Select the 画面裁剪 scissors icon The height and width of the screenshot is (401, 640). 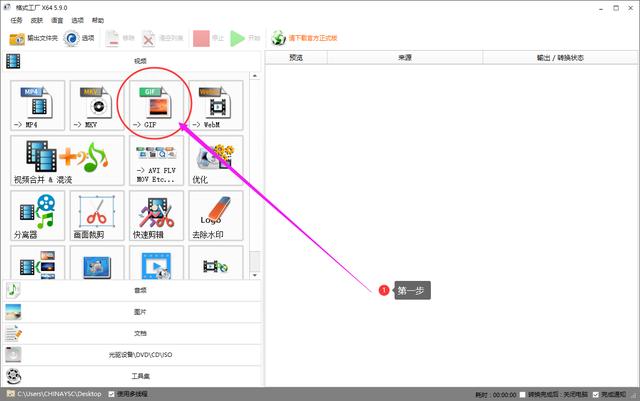(x=97, y=215)
